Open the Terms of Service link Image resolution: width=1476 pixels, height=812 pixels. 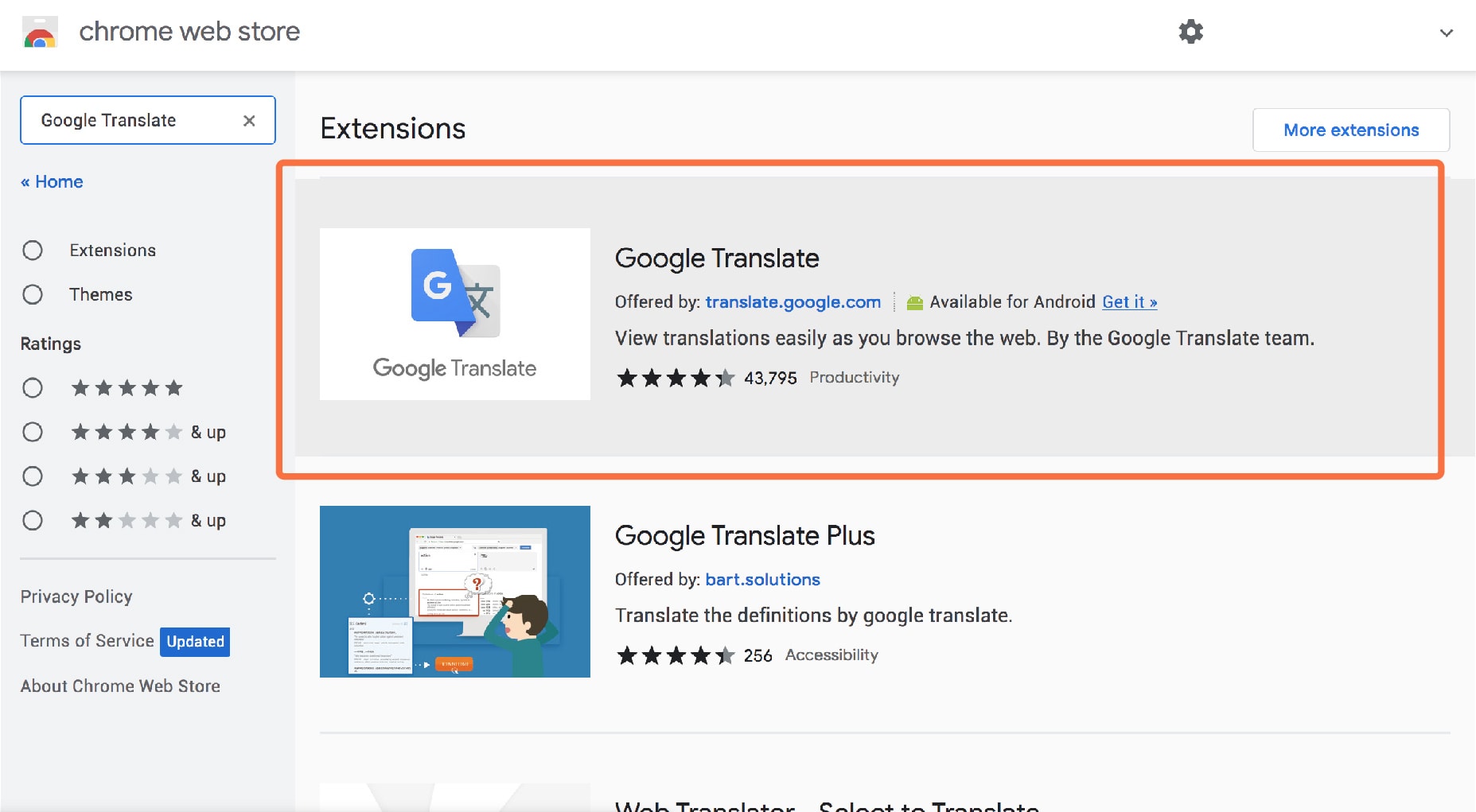(87, 641)
